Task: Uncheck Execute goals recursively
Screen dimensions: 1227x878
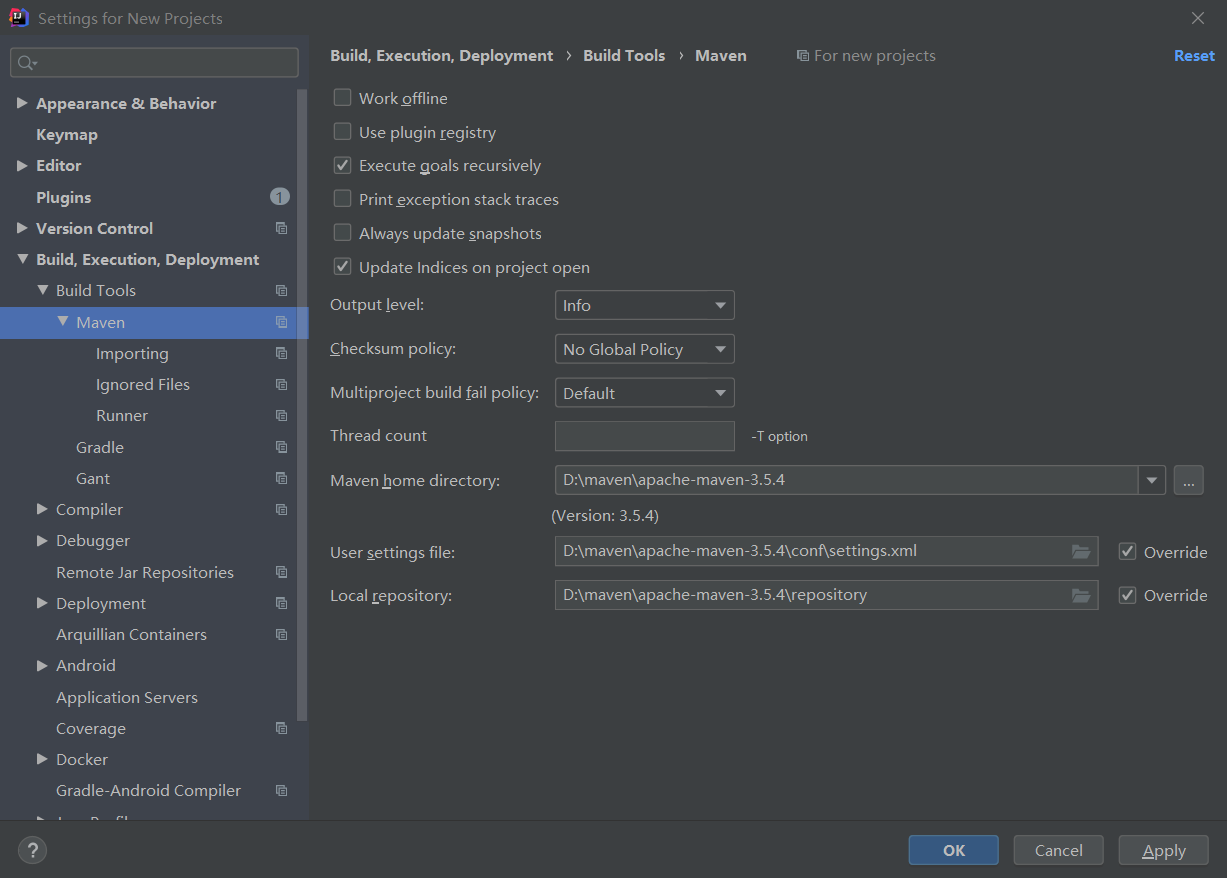Action: pos(342,165)
